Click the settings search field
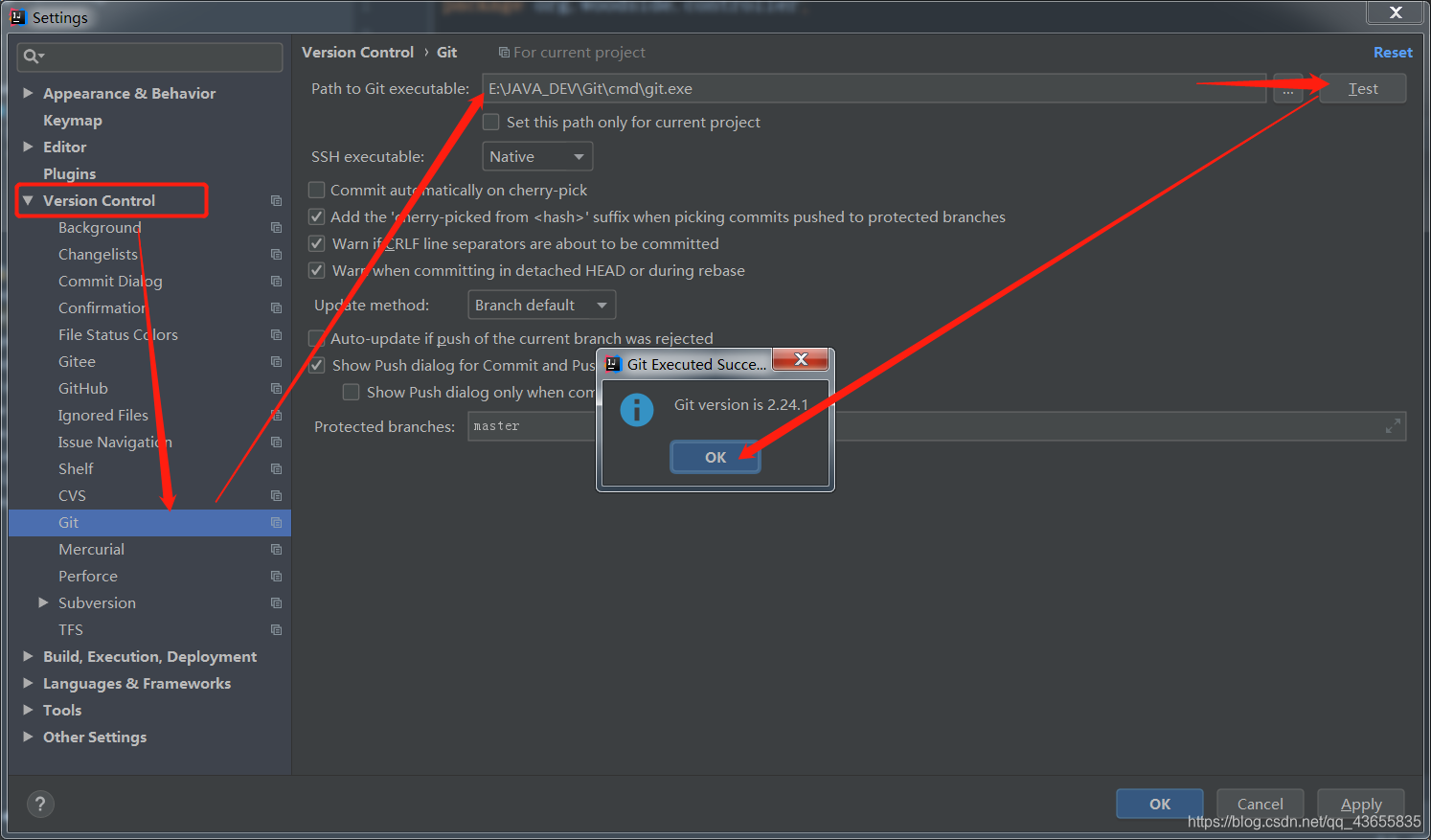Image resolution: width=1431 pixels, height=840 pixels. [149, 57]
